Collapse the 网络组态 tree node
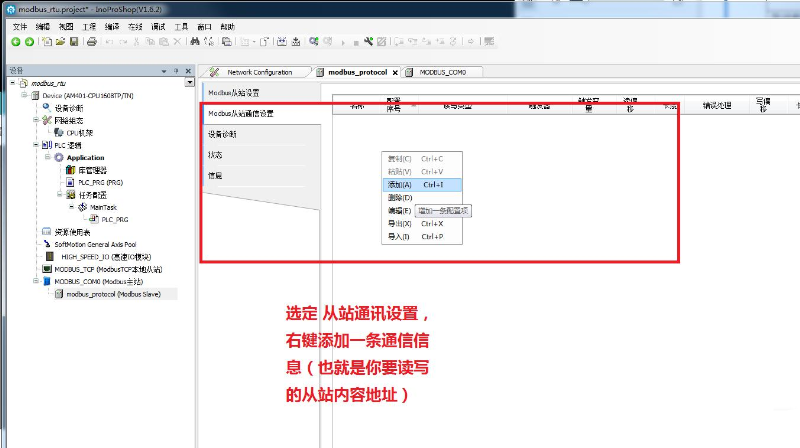The height and width of the screenshot is (448, 800). [36, 120]
